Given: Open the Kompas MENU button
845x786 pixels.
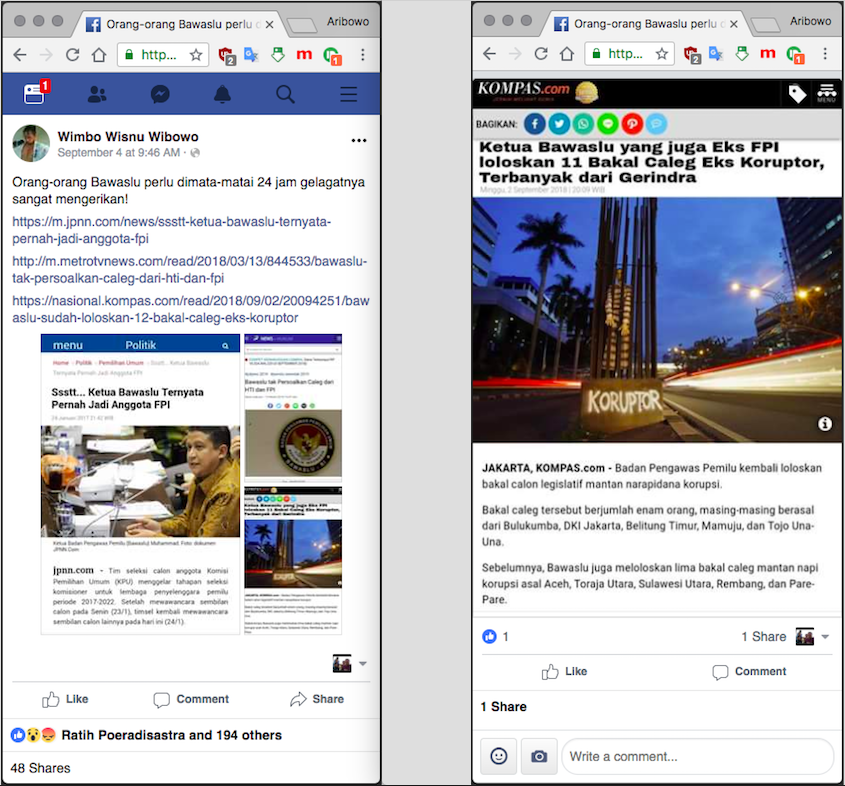Looking at the screenshot, I should click(x=826, y=93).
